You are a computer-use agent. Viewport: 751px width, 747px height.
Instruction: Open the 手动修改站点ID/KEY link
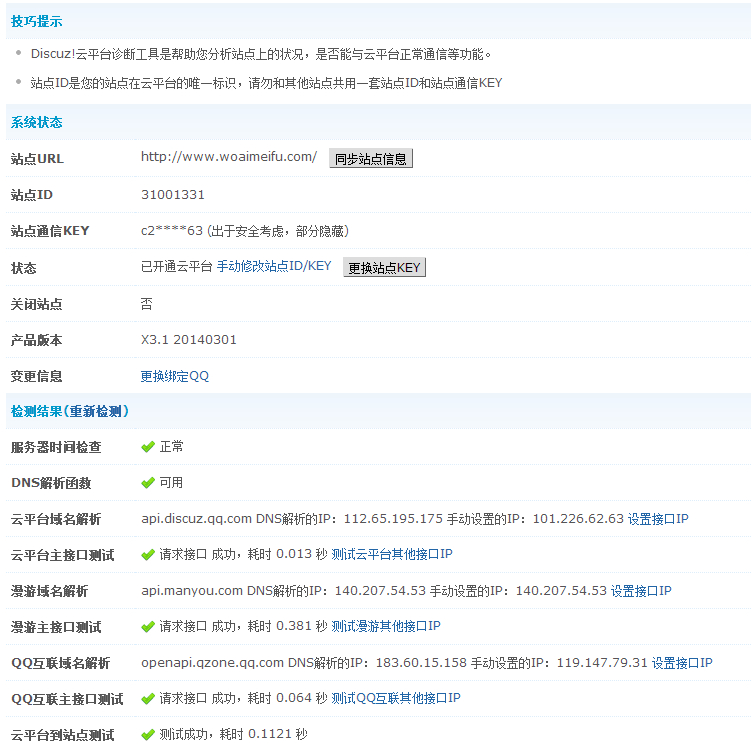point(274,266)
